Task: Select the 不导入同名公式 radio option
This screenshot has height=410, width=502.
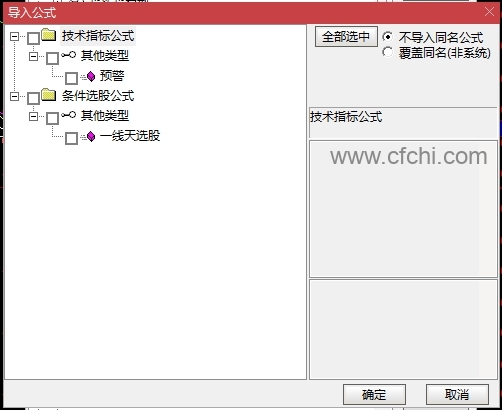Action: pos(387,36)
